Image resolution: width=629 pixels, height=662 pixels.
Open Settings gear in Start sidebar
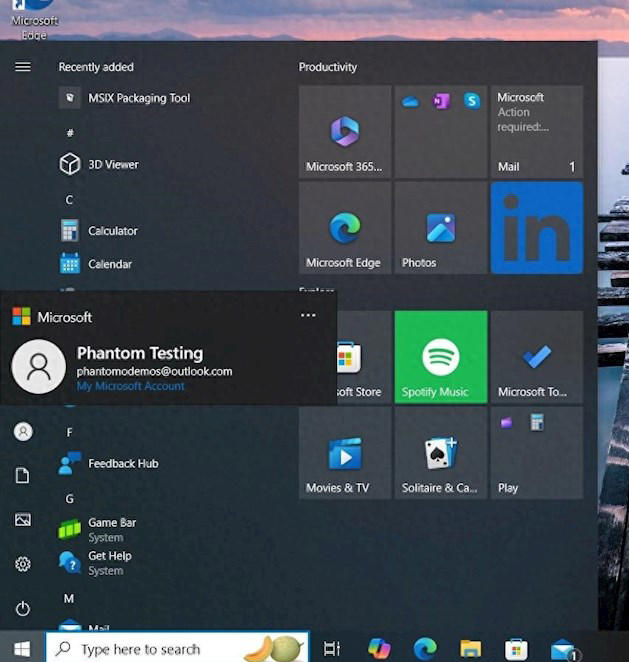(x=23, y=564)
